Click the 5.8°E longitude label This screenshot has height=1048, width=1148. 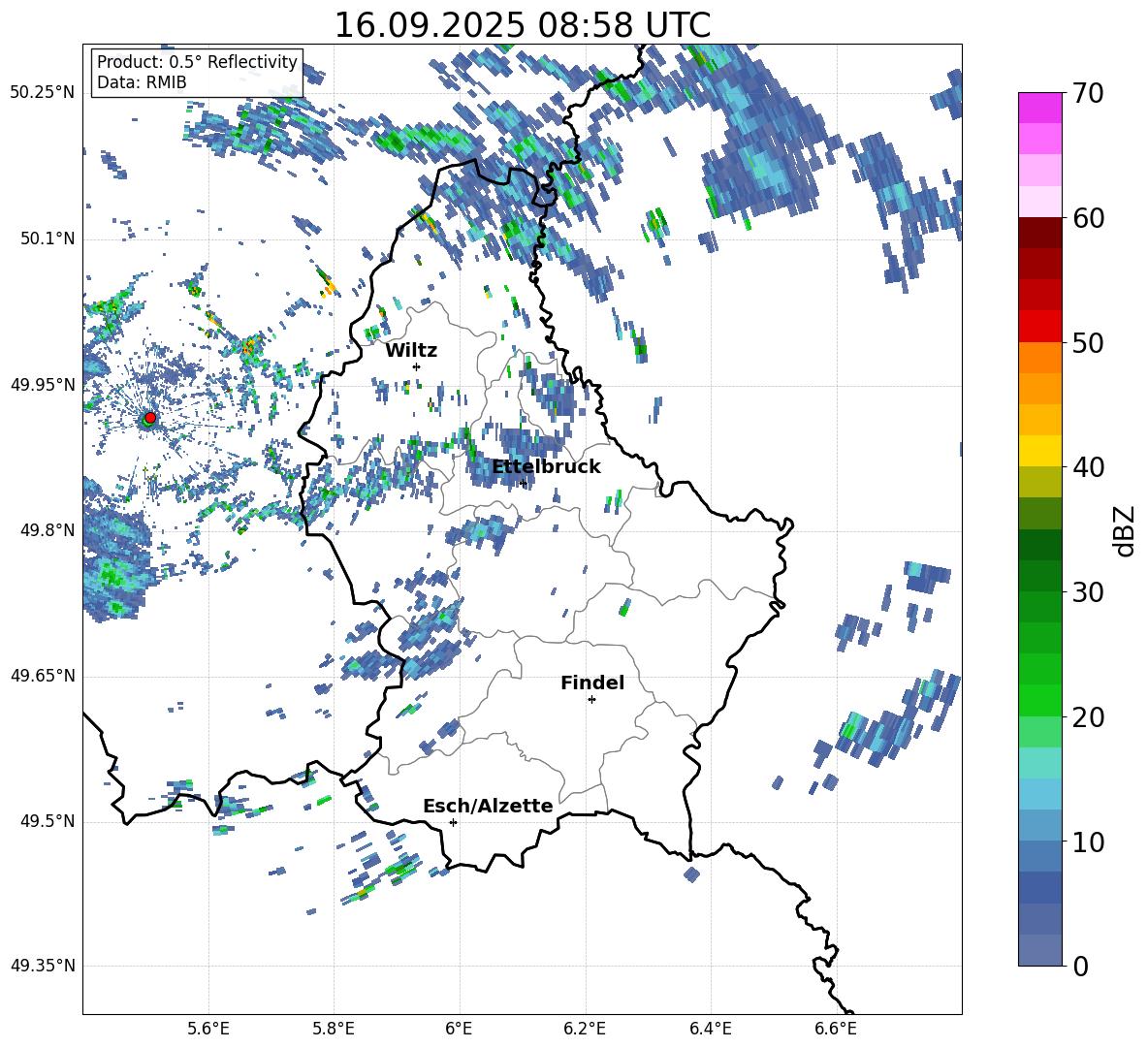click(x=334, y=1029)
